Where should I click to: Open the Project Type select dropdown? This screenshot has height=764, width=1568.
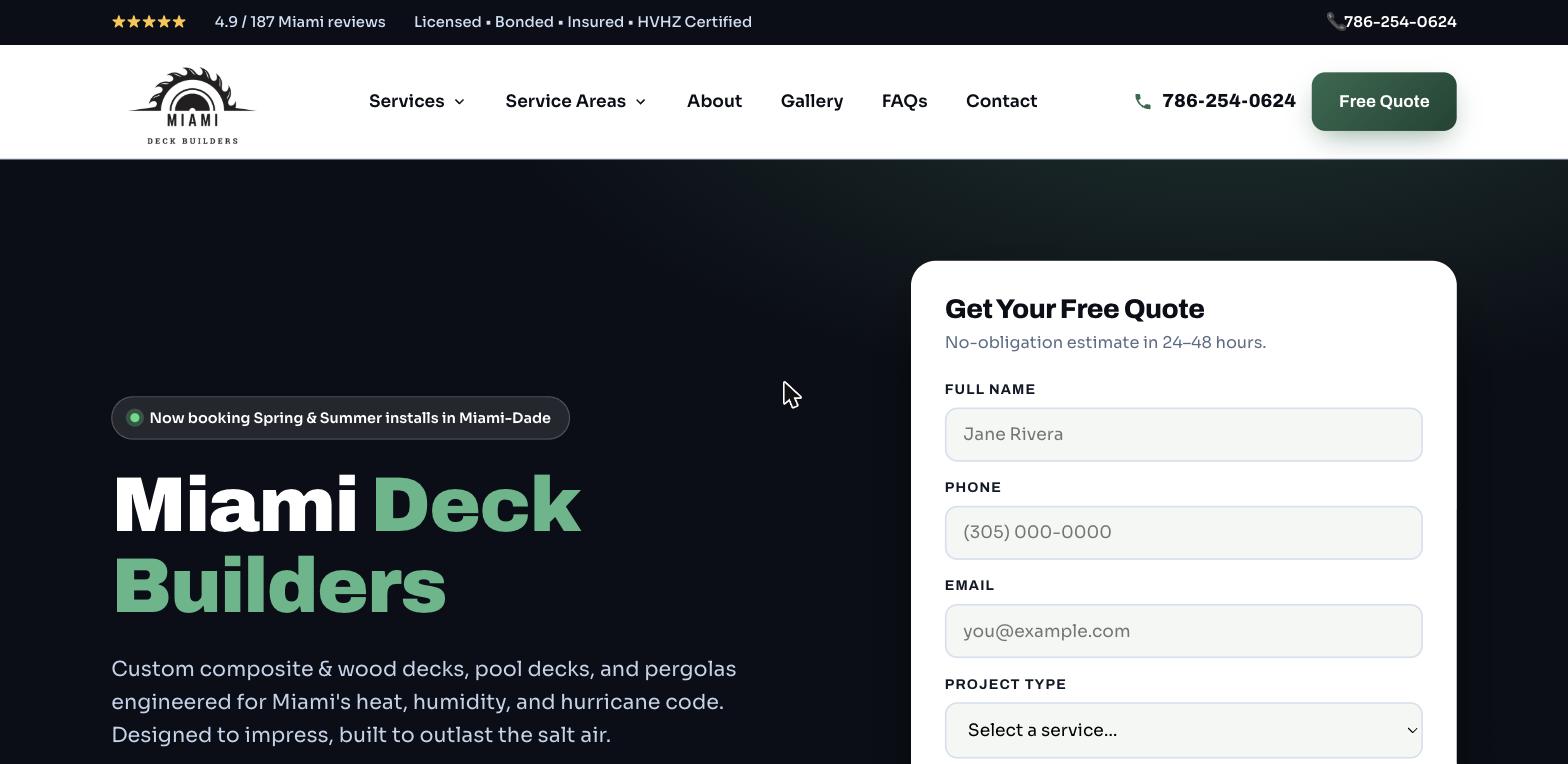1183,730
